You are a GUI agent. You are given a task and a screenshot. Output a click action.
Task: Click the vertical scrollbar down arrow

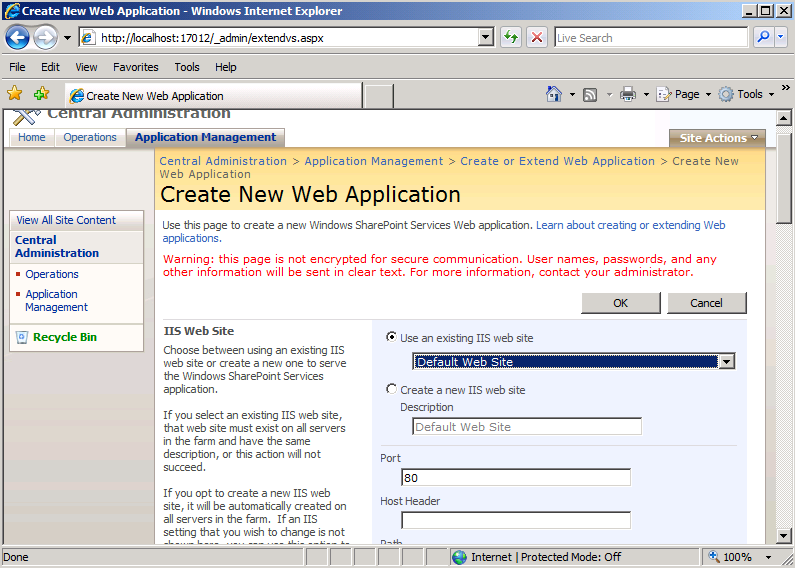[x=783, y=535]
